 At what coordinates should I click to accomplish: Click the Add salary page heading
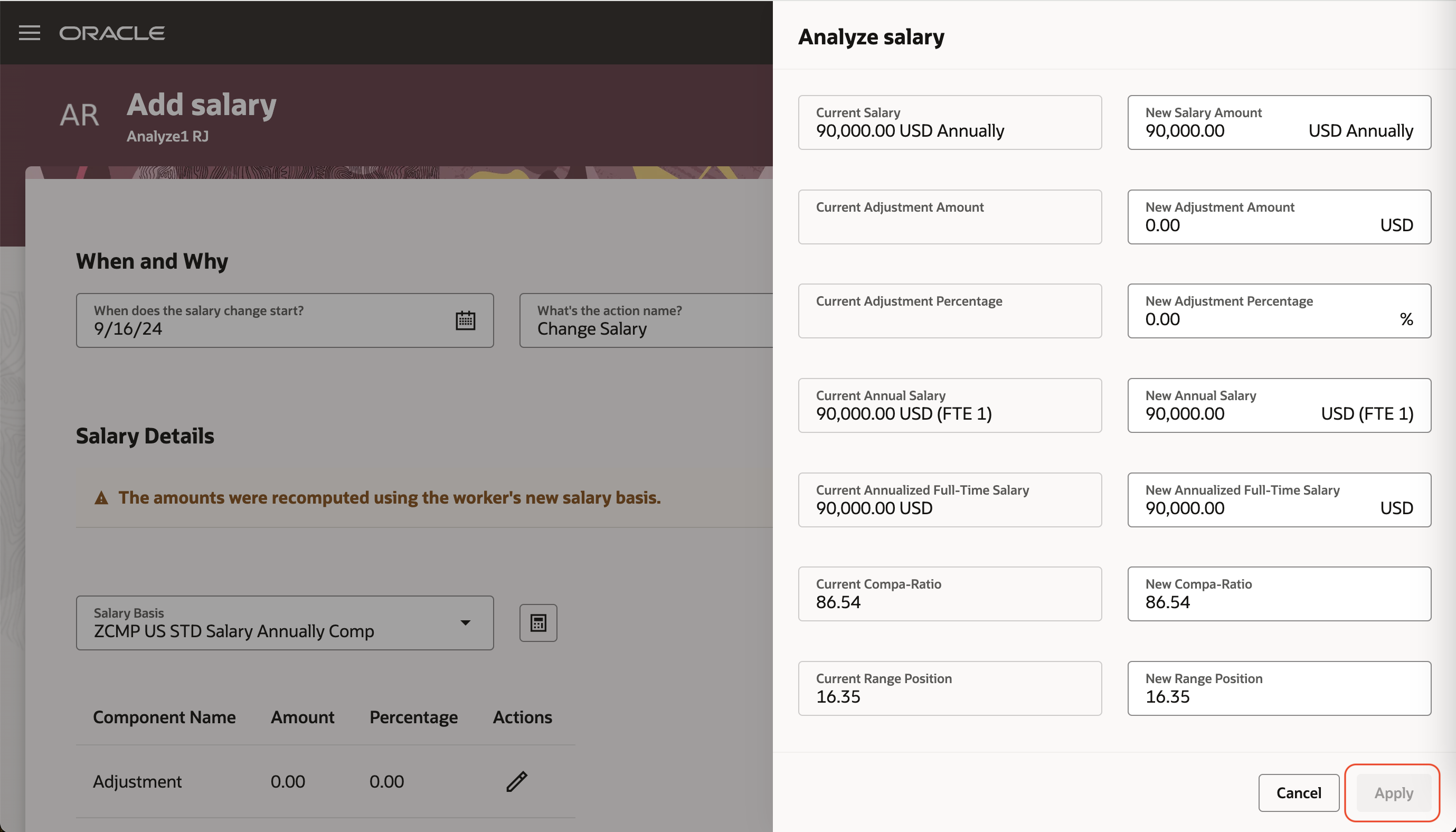click(201, 105)
